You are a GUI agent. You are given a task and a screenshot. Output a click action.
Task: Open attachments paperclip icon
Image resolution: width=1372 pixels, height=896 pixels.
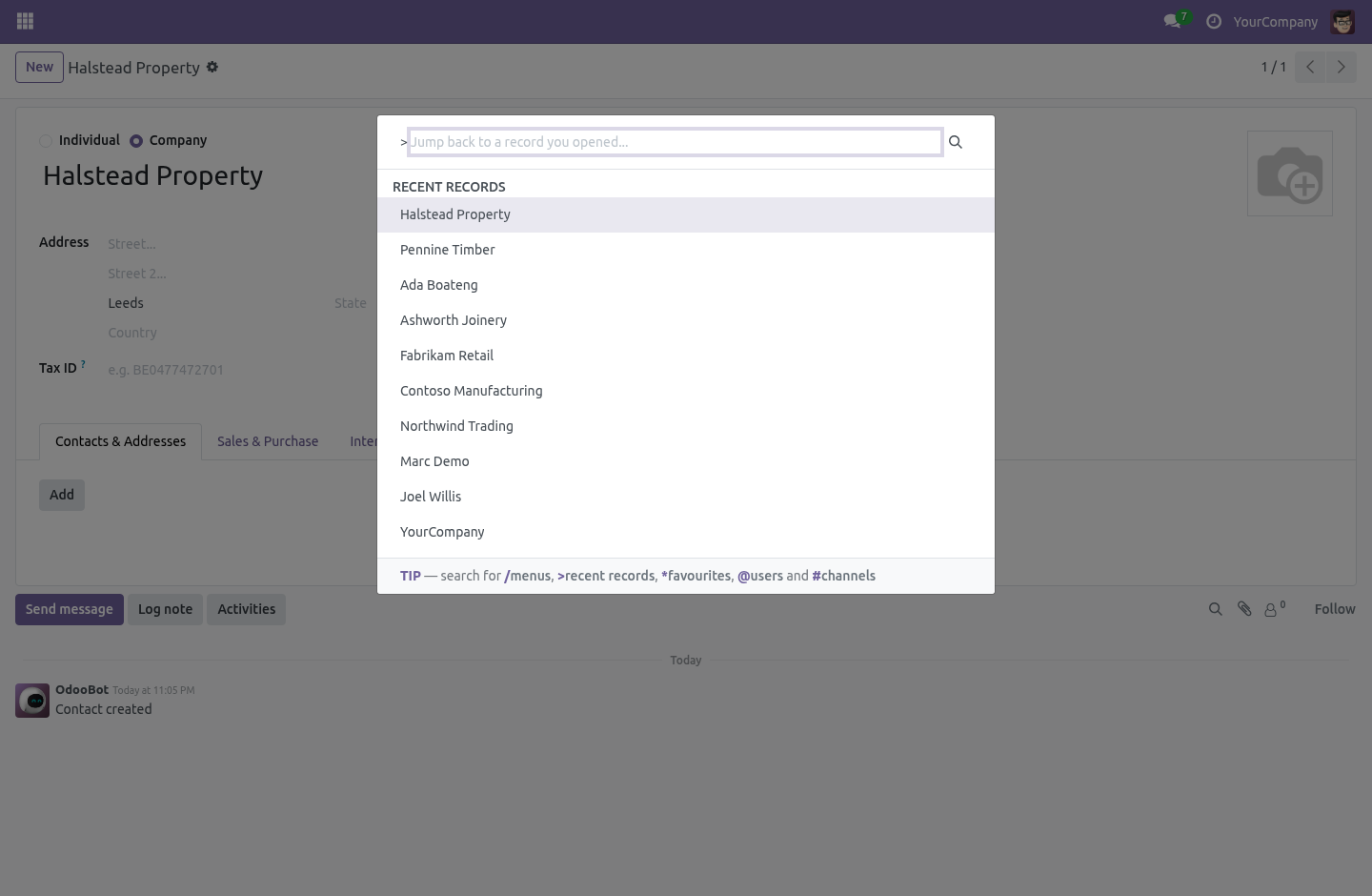[1244, 609]
